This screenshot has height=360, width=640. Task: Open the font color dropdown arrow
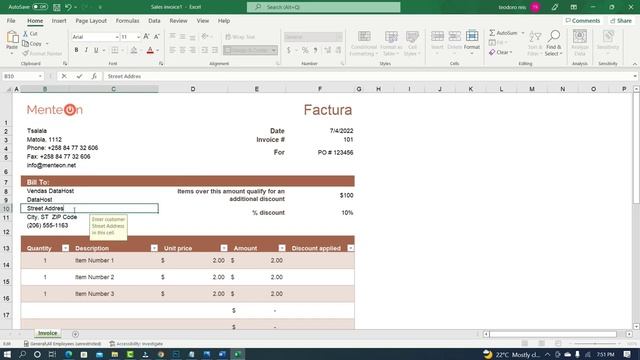click(158, 51)
